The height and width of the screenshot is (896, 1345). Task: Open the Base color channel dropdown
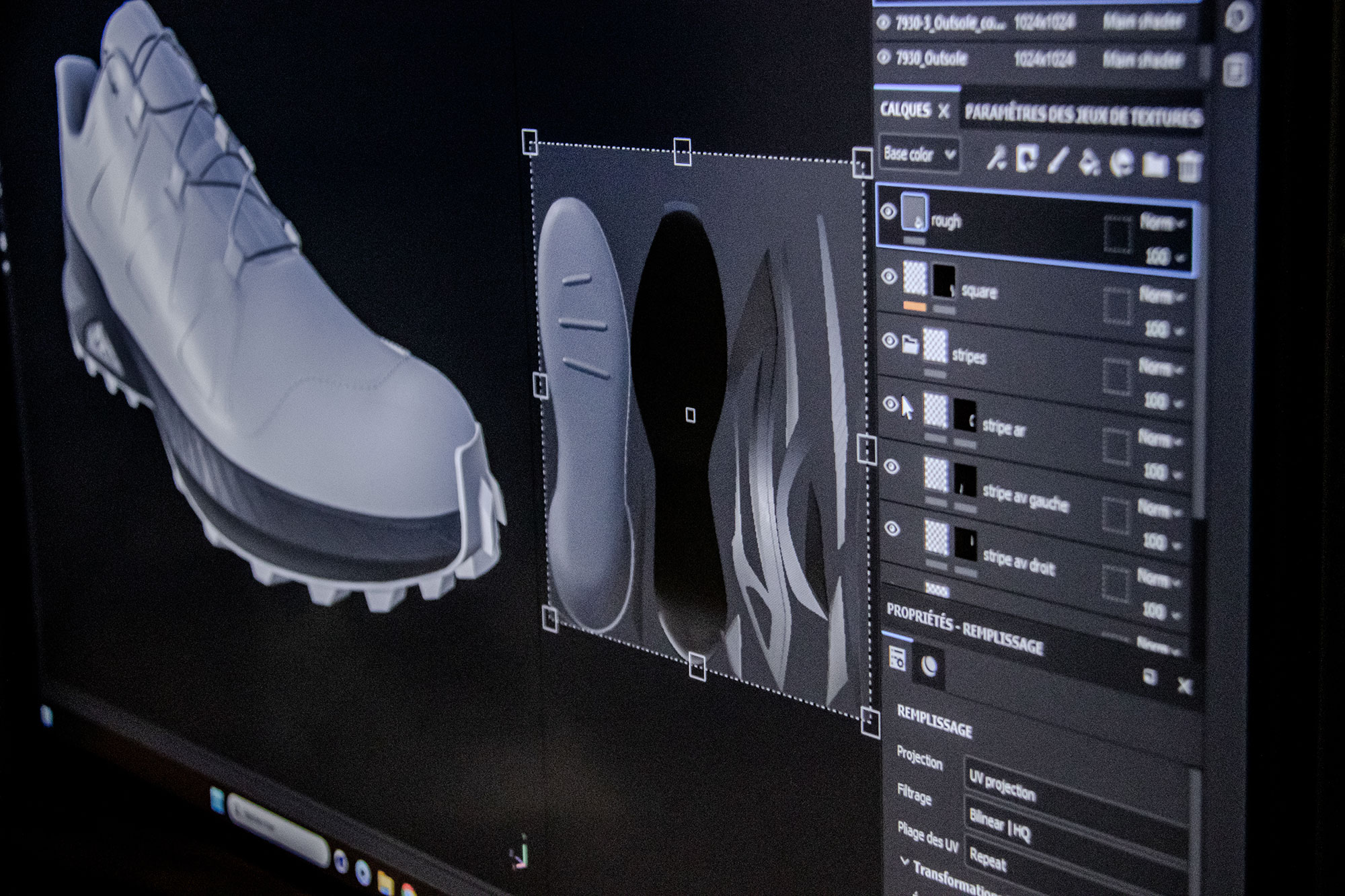pyautogui.click(x=919, y=154)
